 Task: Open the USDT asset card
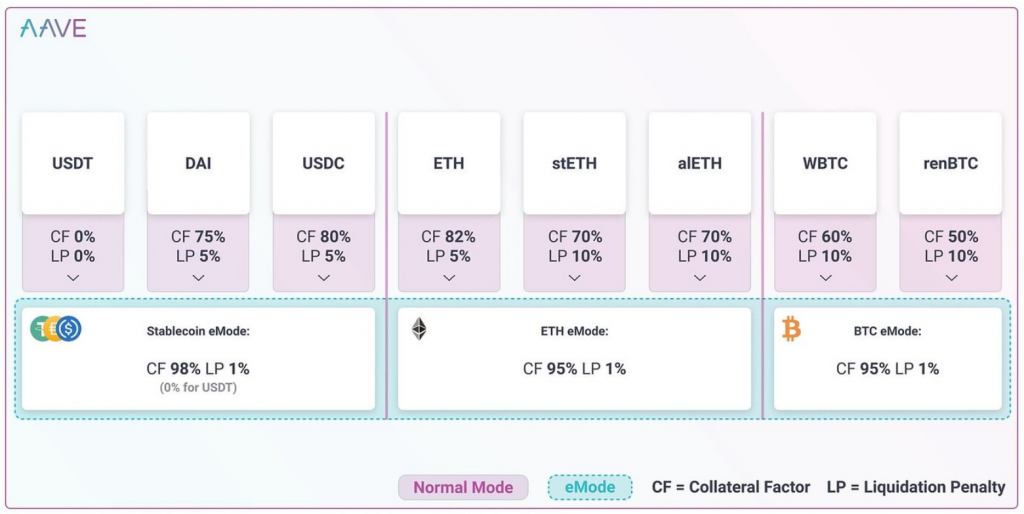(x=73, y=163)
